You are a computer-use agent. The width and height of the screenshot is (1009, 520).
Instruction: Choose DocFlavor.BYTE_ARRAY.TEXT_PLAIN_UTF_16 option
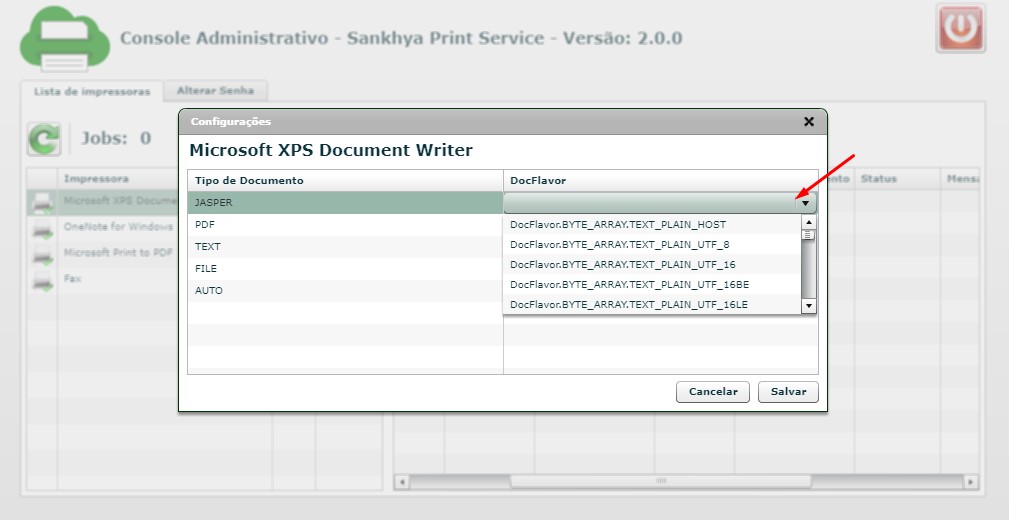point(652,265)
